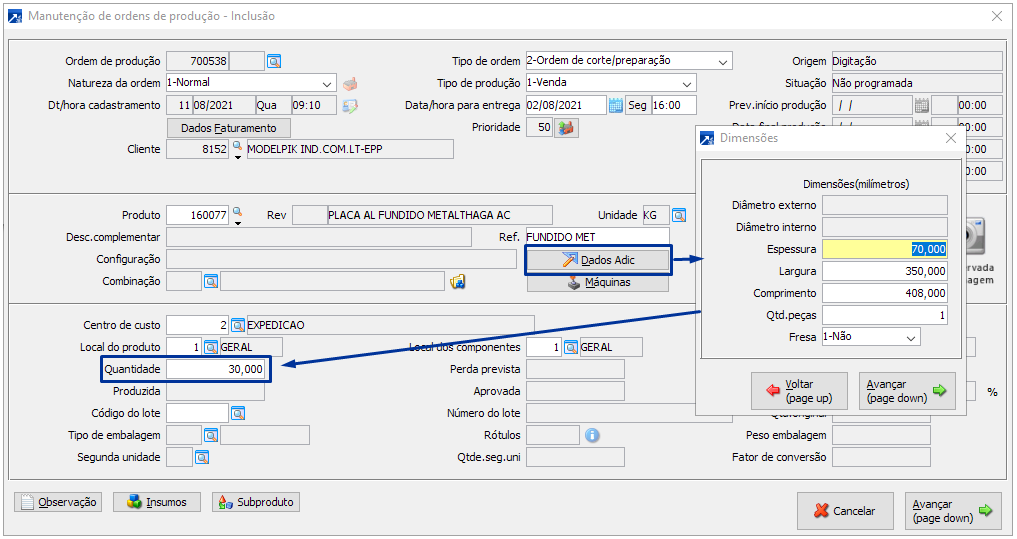Click printer icon next to Natureza da ordem
This screenshot has height=539, width=1017.
click(x=350, y=83)
